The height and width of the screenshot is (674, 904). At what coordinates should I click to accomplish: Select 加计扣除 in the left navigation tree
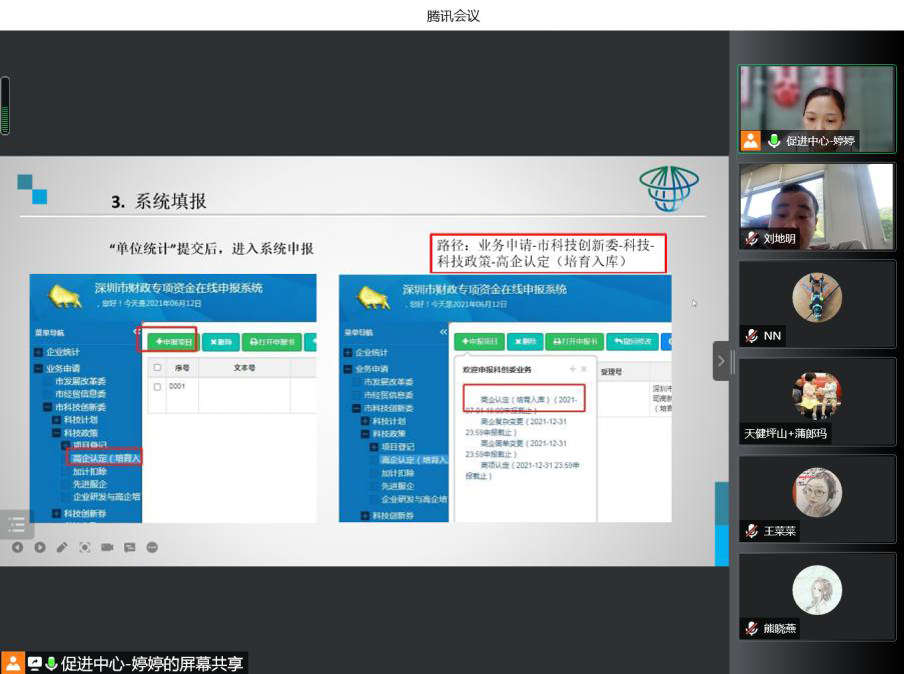coord(90,471)
